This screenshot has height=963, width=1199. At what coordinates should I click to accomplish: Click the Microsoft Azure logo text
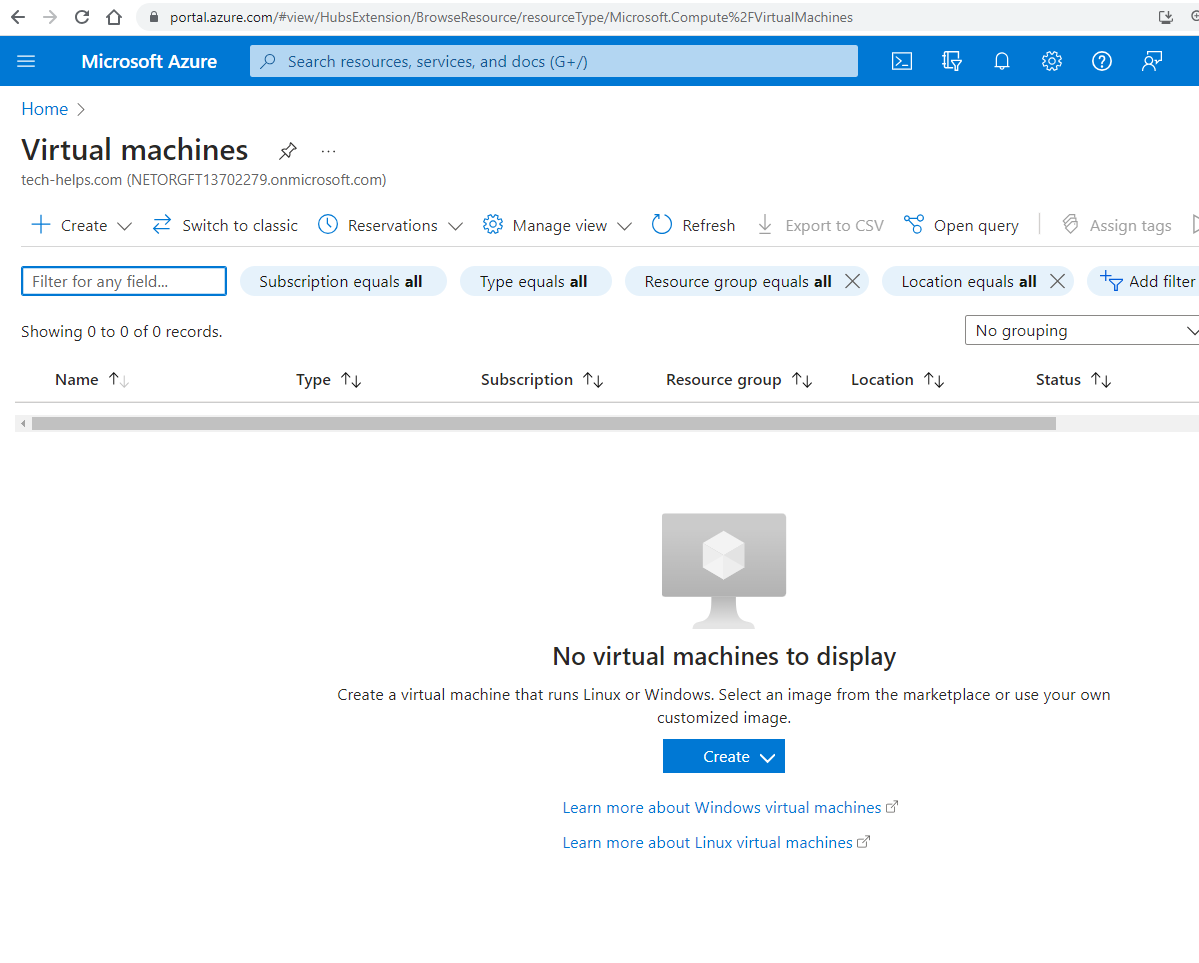(149, 61)
